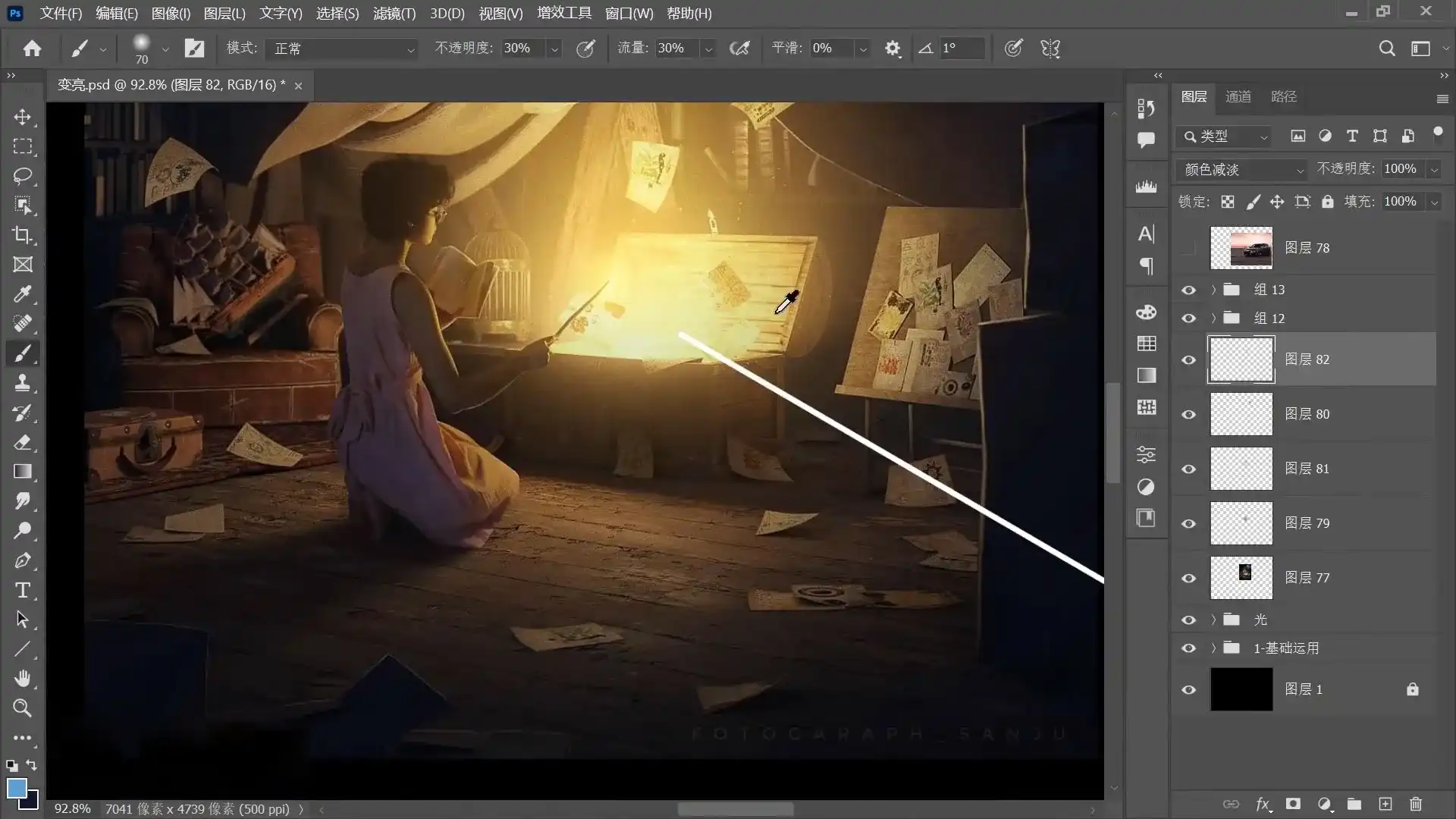Open smoothing options gear icon

(x=893, y=49)
